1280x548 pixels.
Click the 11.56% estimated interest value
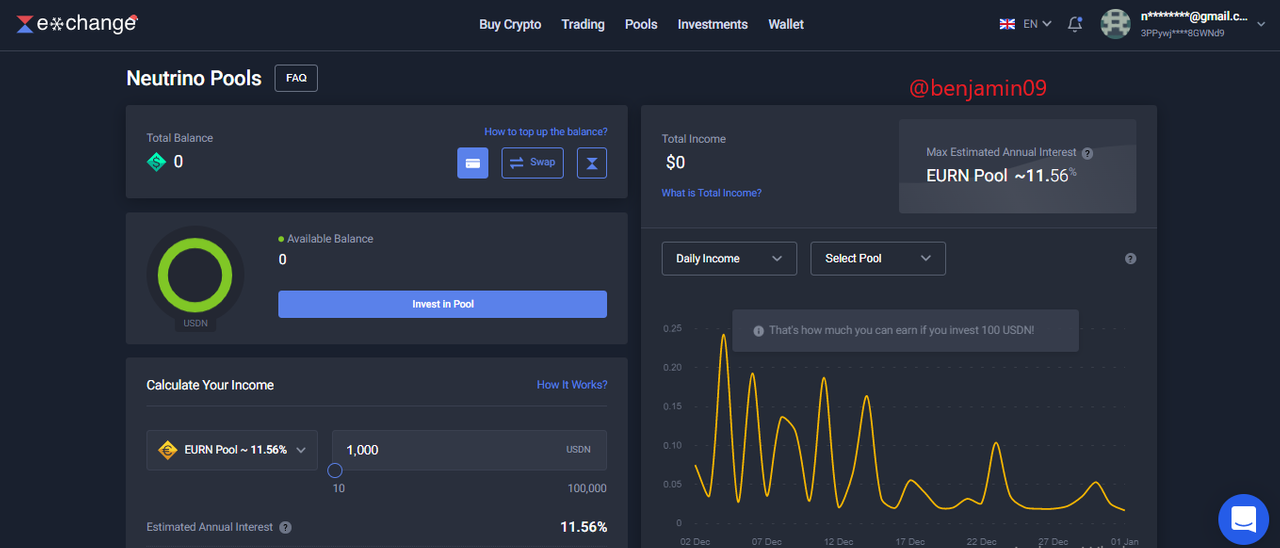583,527
